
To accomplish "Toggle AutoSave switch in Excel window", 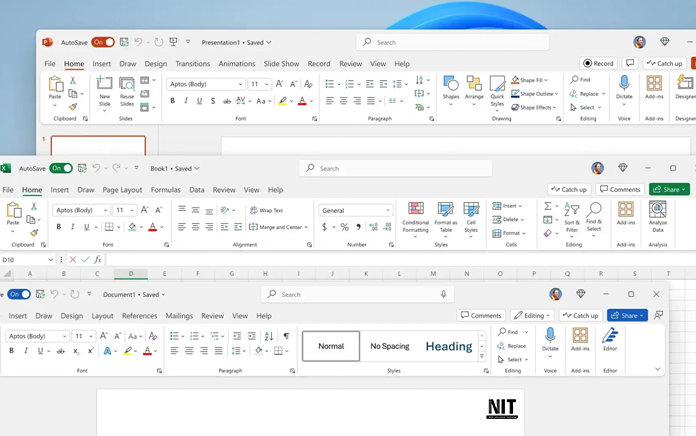I will pyautogui.click(x=61, y=168).
